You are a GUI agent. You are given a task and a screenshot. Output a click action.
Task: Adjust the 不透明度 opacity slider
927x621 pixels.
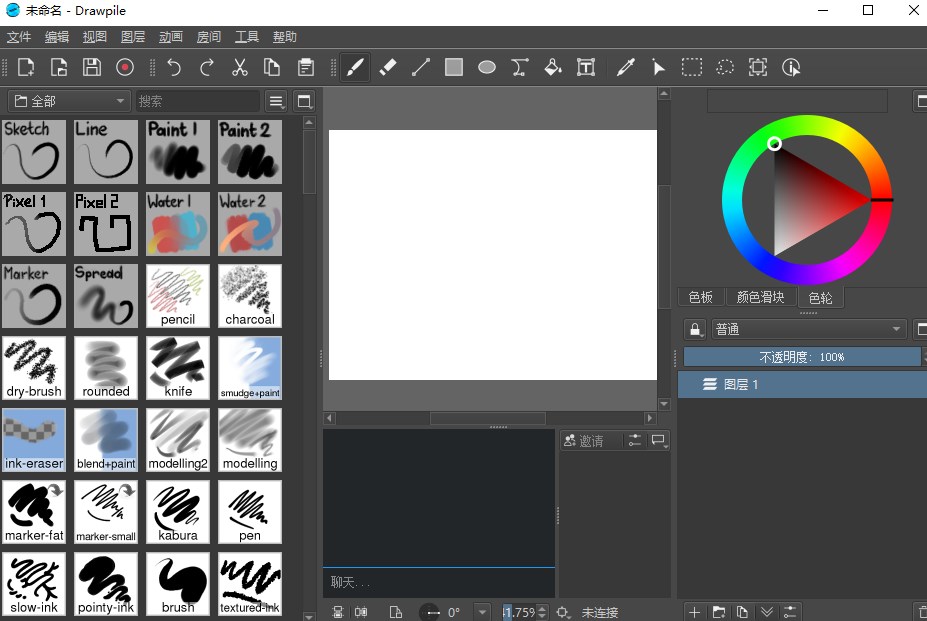click(800, 356)
